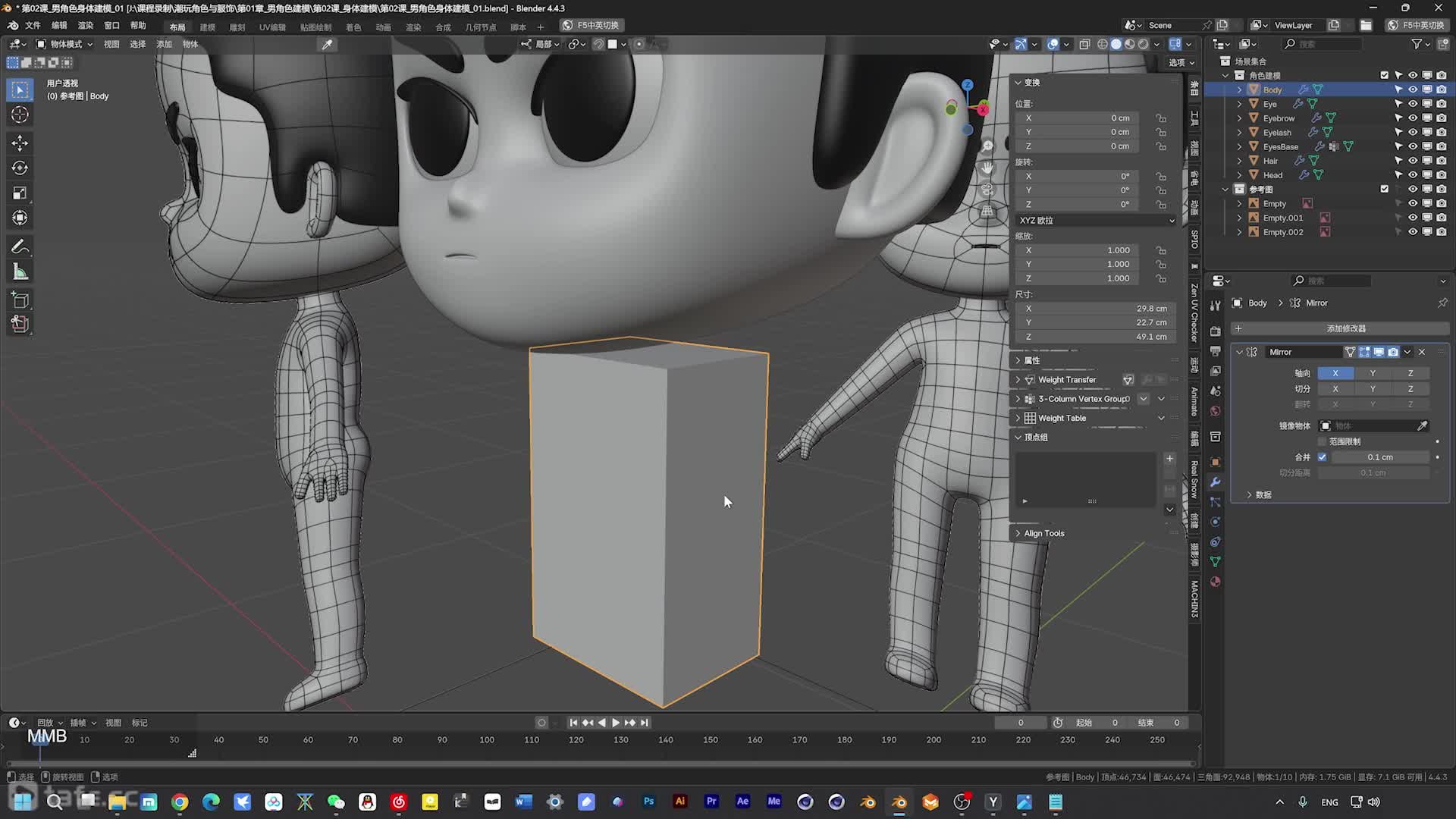Screen dimensions: 1456x819
Task: Uncheck the 角色建模 collection checkbox
Action: [x=1385, y=75]
